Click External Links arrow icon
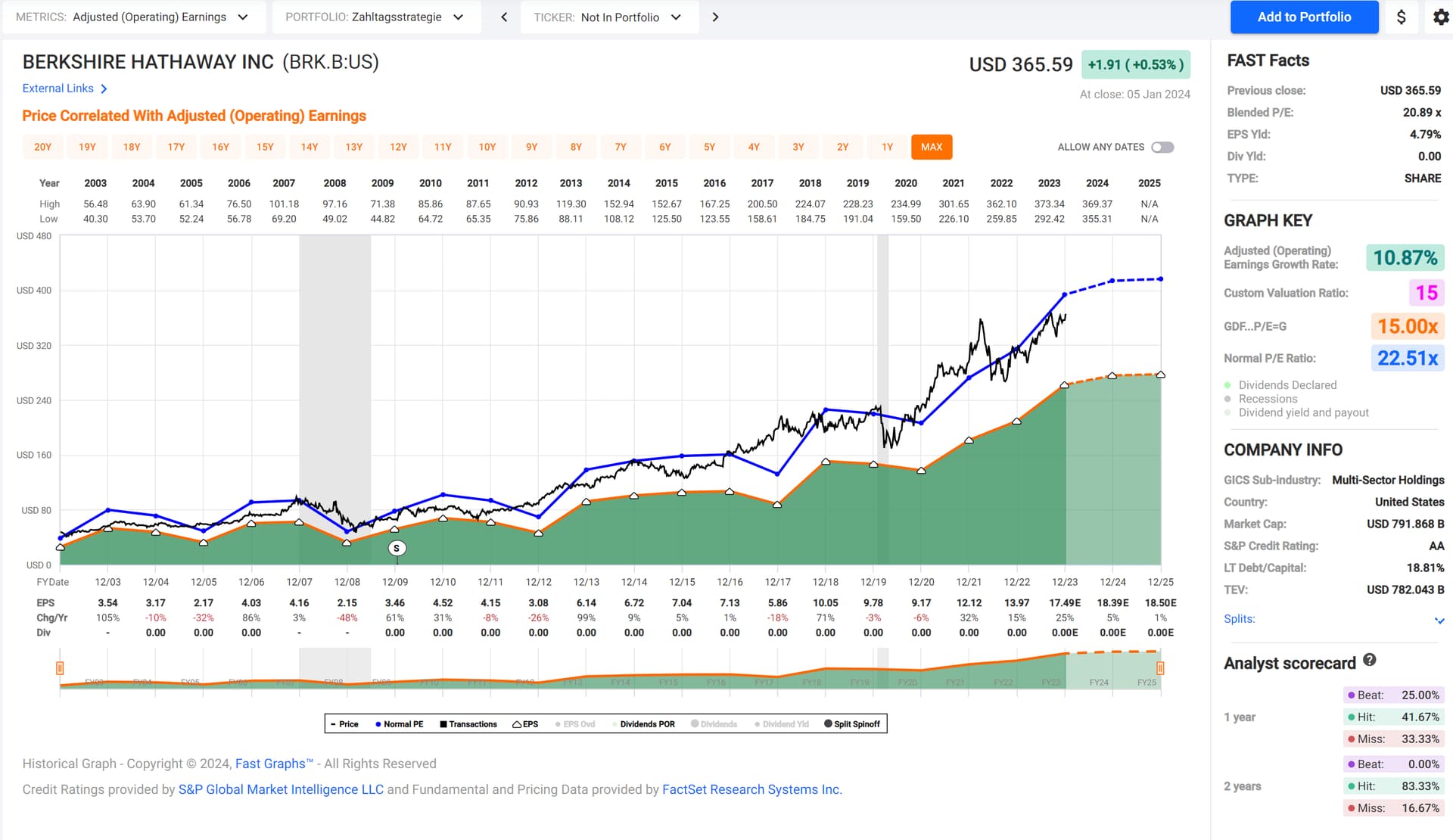This screenshot has height=840, width=1453. [104, 89]
